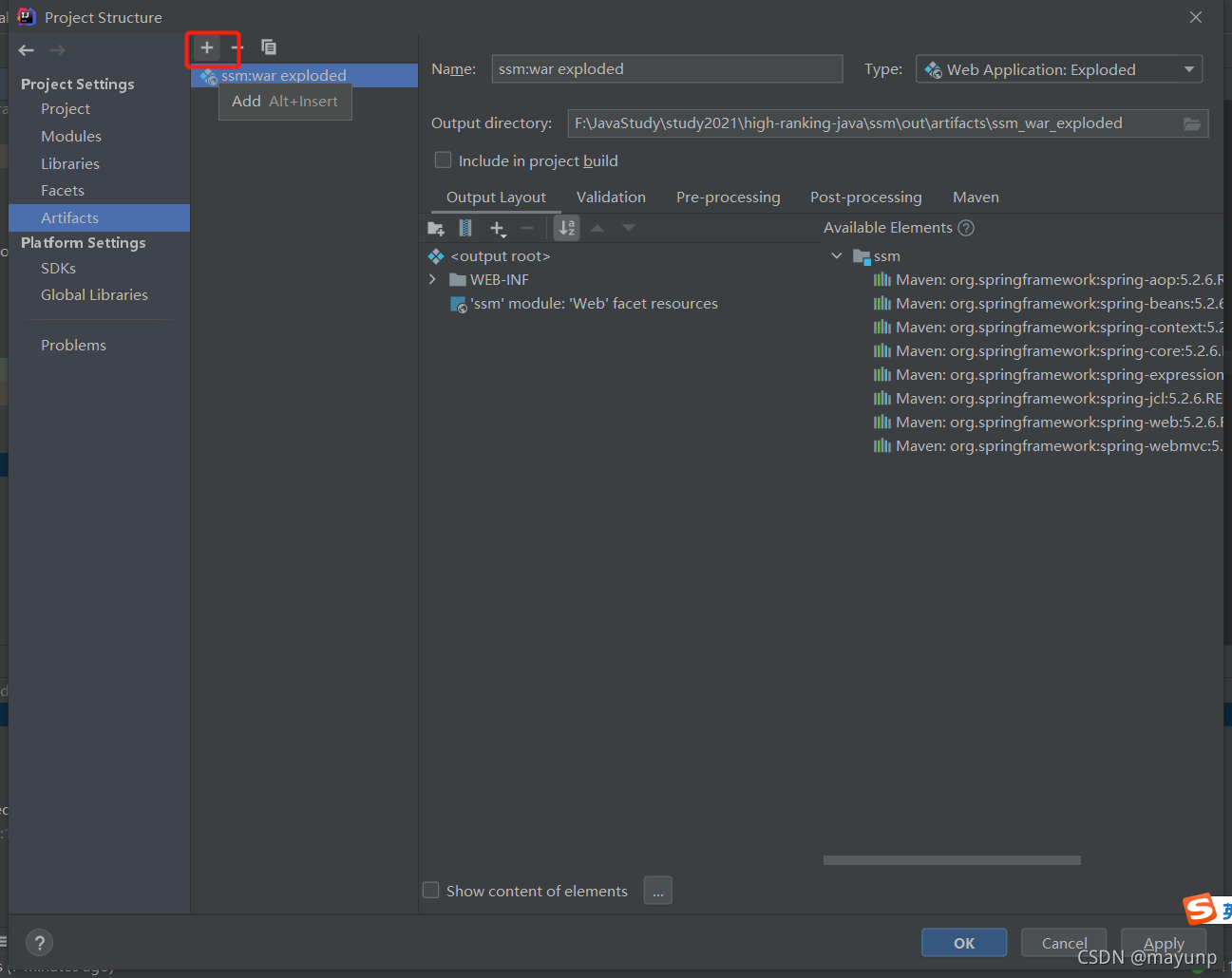Click the IntelliJ logo in title bar
The image size is (1232, 978).
pos(27,16)
